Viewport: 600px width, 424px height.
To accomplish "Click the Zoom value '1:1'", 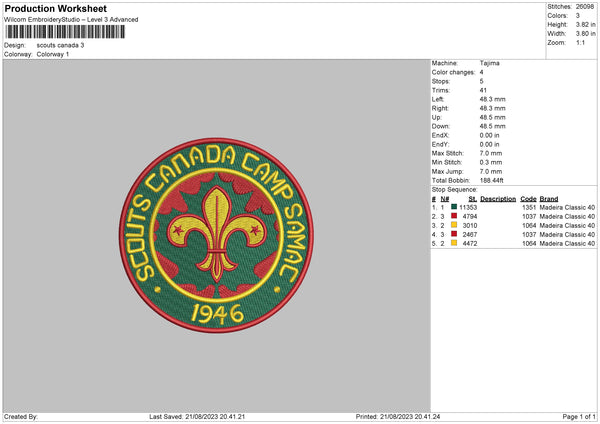I will [x=580, y=42].
